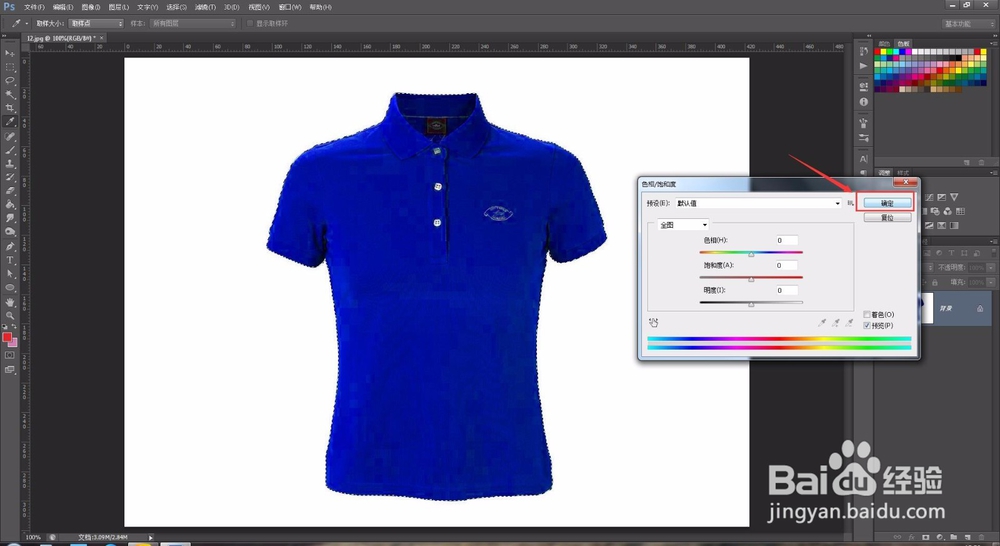This screenshot has width=1000, height=546.
Task: Select the Path Selection tool
Action: point(10,274)
